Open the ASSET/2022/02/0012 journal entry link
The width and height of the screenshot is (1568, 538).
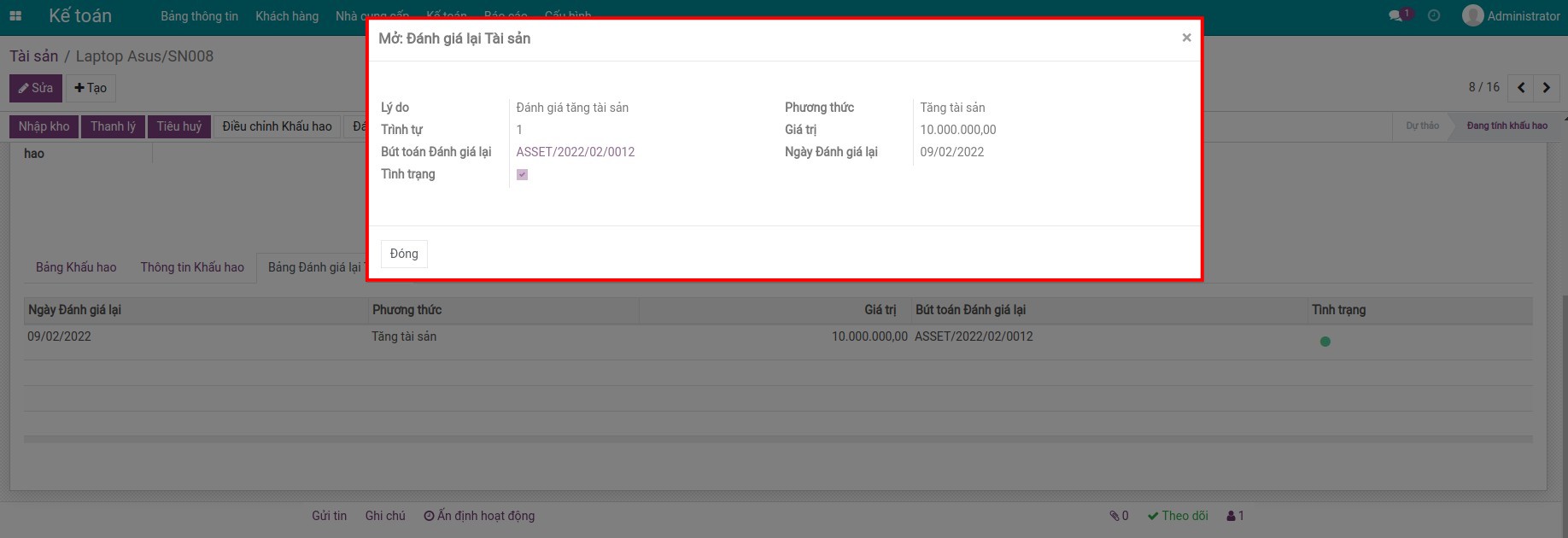[576, 152]
